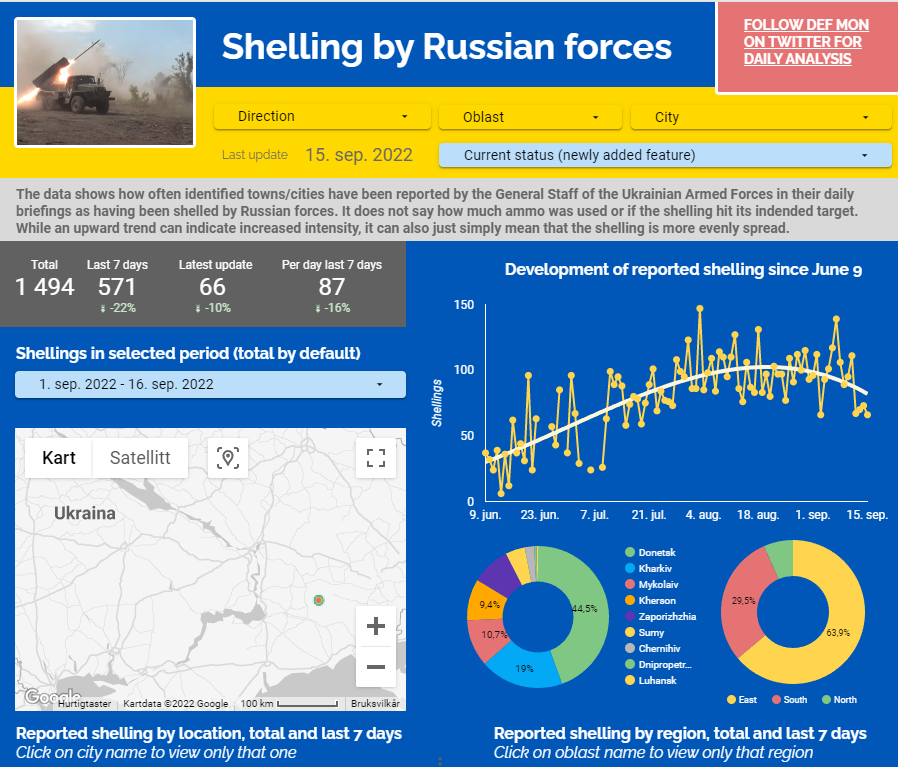Switch map to Kart view
Image resolution: width=898 pixels, height=767 pixels.
[x=59, y=458]
